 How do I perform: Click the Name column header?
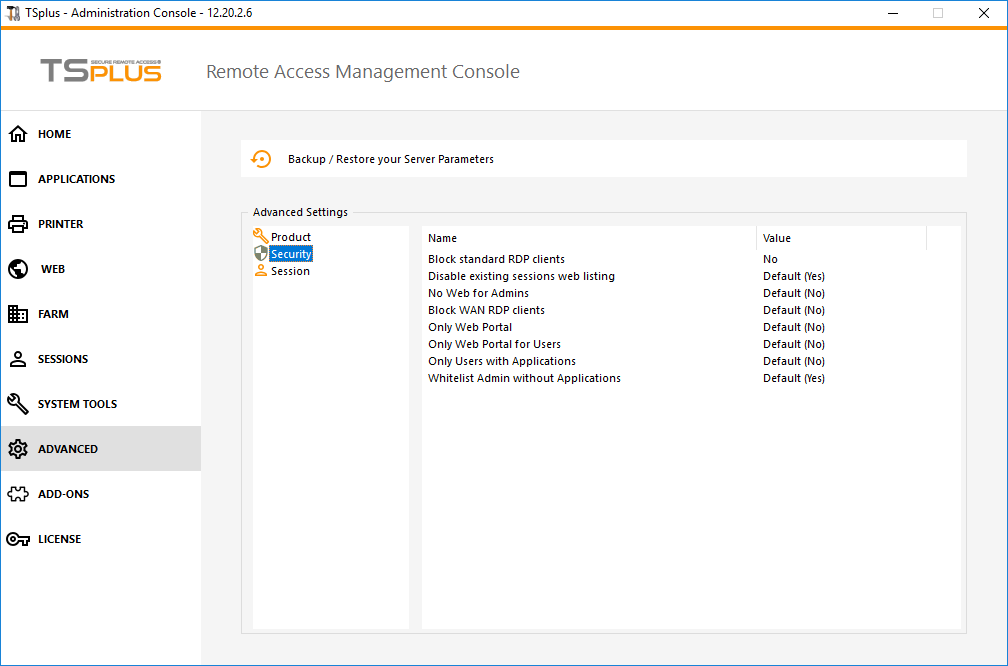[x=590, y=238]
